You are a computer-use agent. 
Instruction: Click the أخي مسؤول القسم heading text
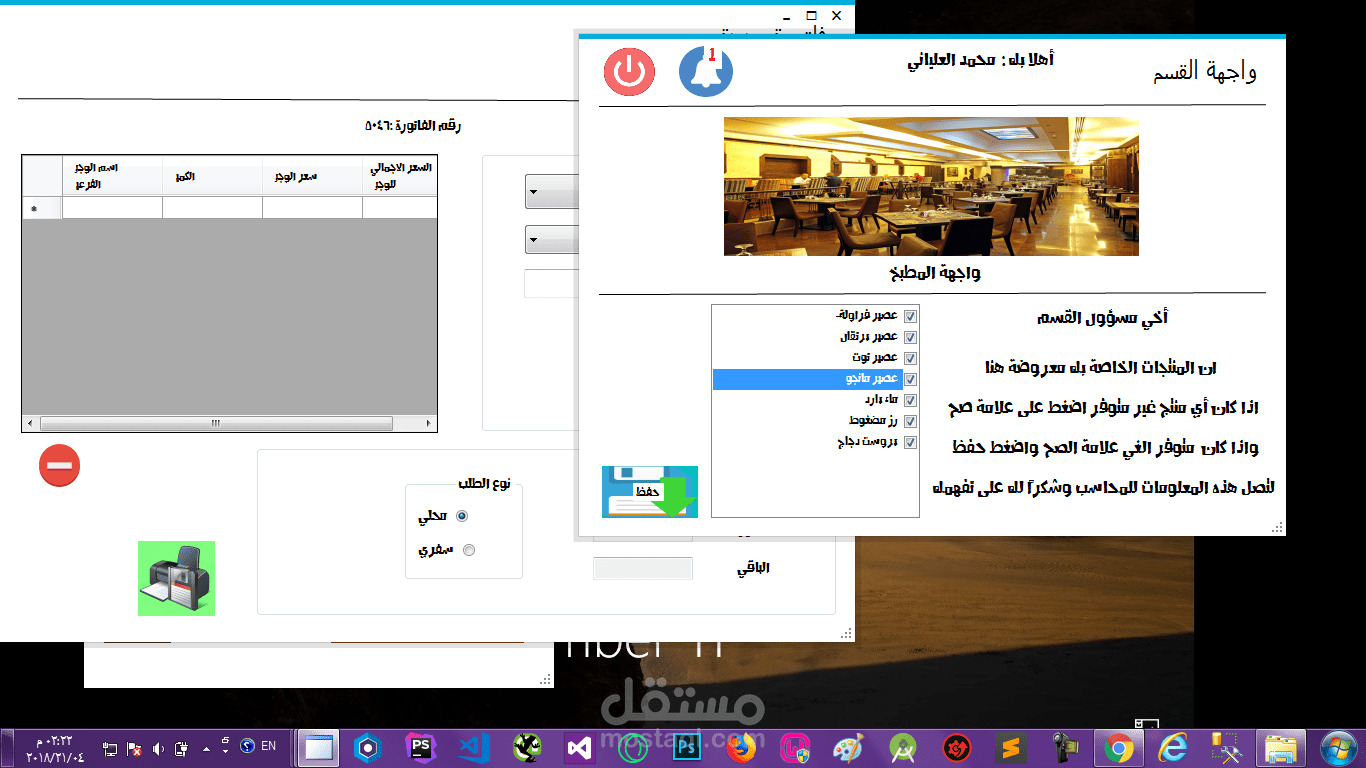click(1103, 318)
